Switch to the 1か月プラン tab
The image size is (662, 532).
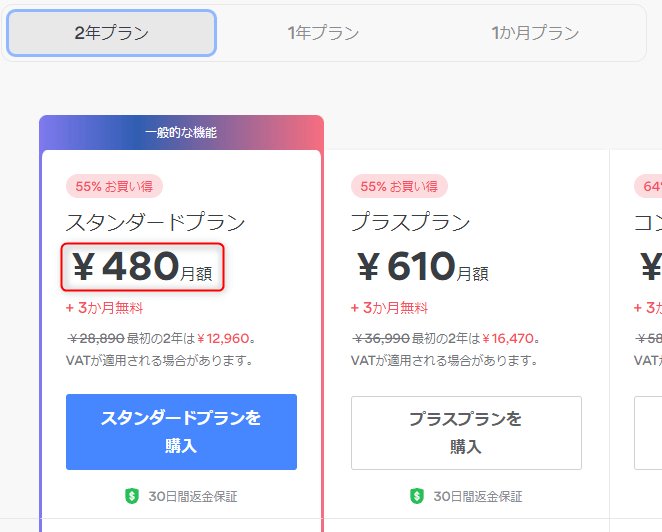pyautogui.click(x=535, y=33)
